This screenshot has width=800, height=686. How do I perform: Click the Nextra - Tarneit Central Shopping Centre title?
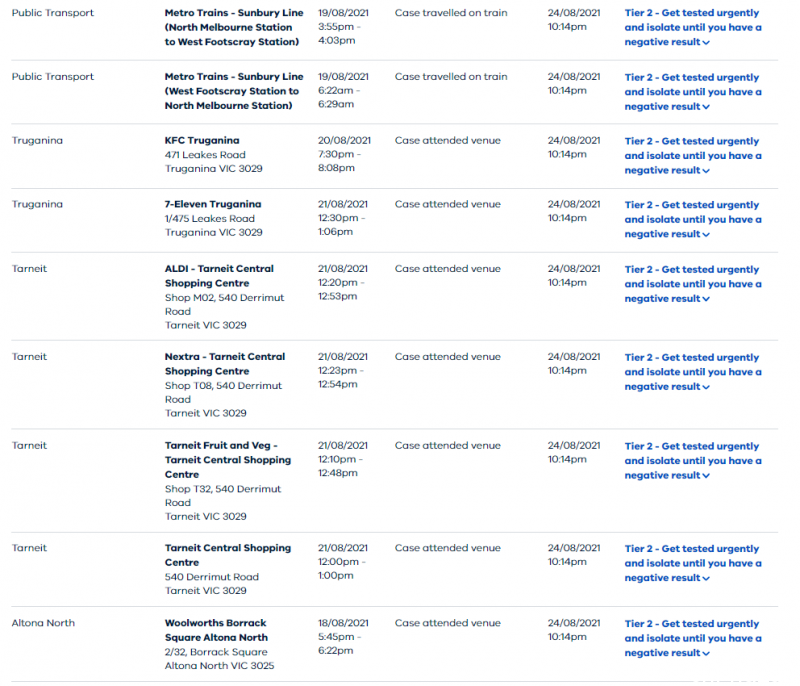pos(225,364)
